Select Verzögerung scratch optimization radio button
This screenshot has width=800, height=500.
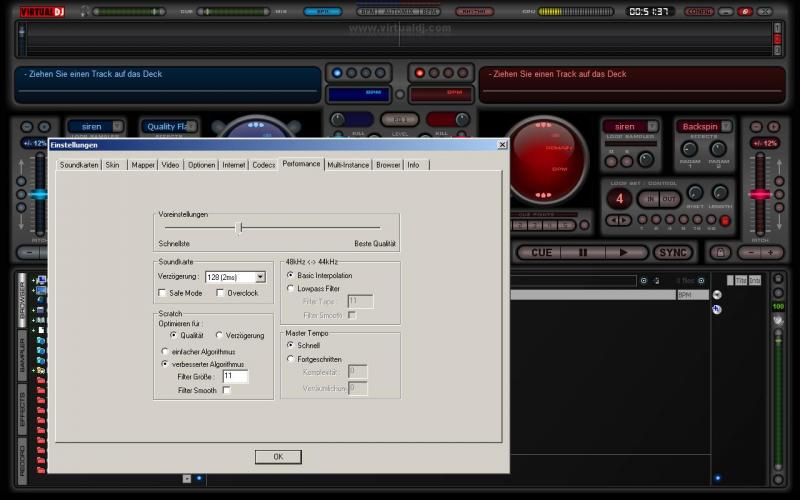[x=219, y=335]
